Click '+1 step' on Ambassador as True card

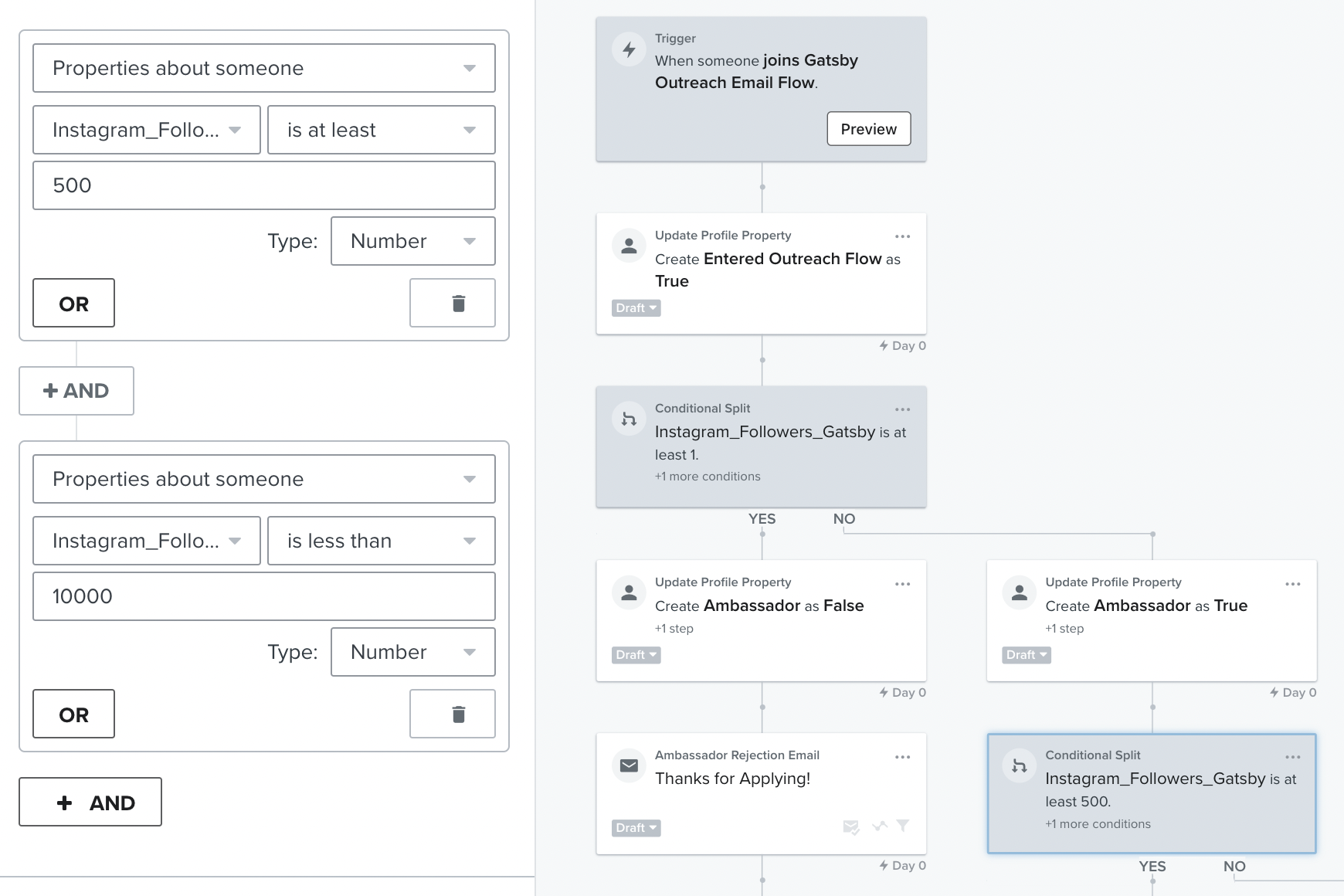1064,629
